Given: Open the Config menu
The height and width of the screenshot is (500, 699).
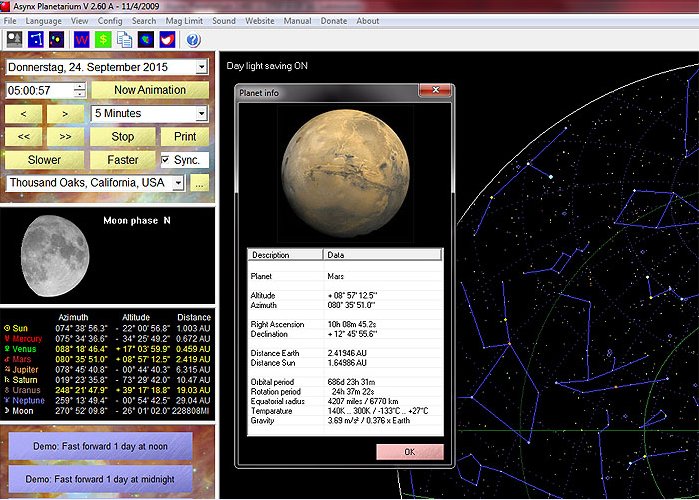Looking at the screenshot, I should [110, 21].
